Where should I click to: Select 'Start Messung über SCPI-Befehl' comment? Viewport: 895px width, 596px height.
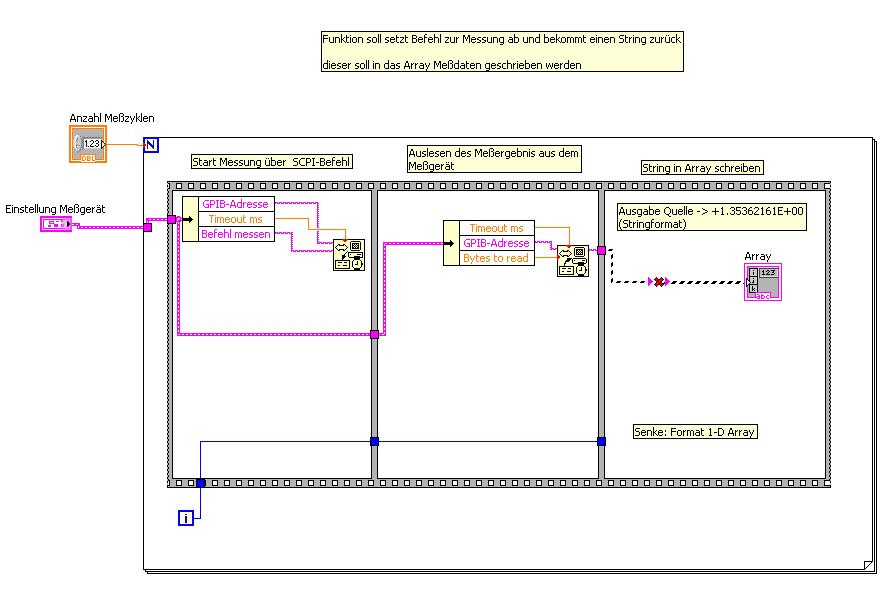tap(272, 162)
